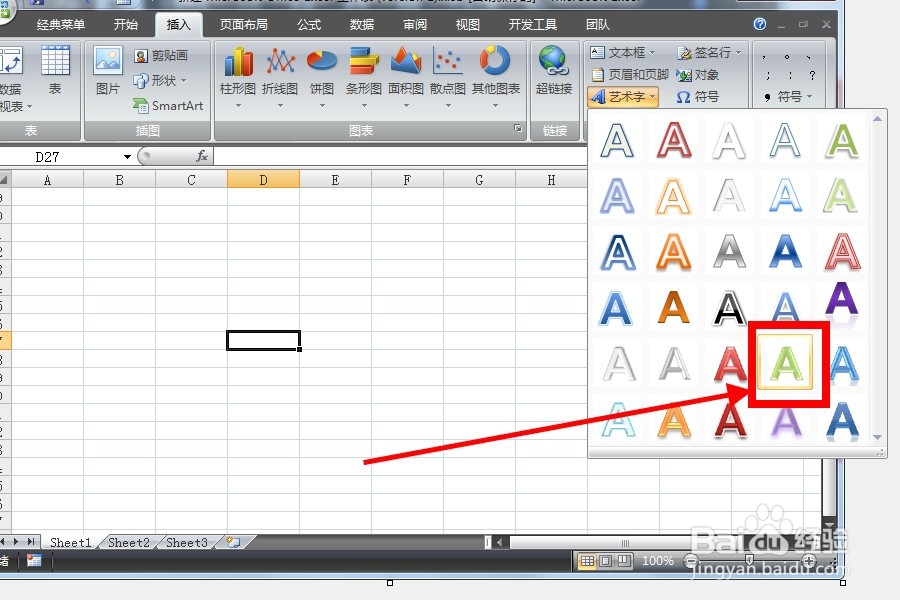
Task: Click the insert new worksheet tab icon
Action: (233, 542)
